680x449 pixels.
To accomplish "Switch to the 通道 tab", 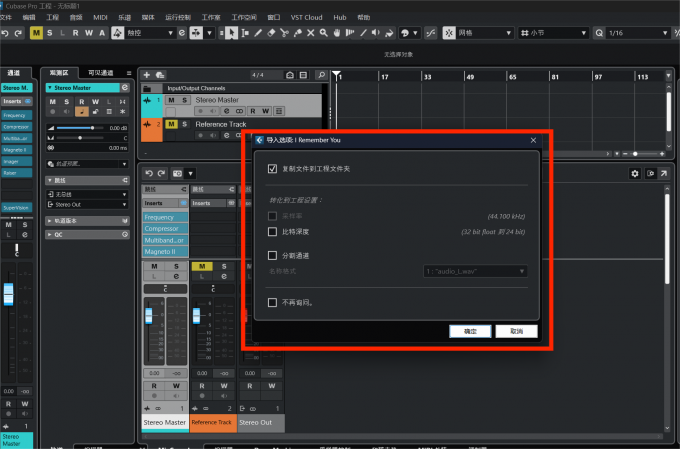I will pyautogui.click(x=13, y=73).
